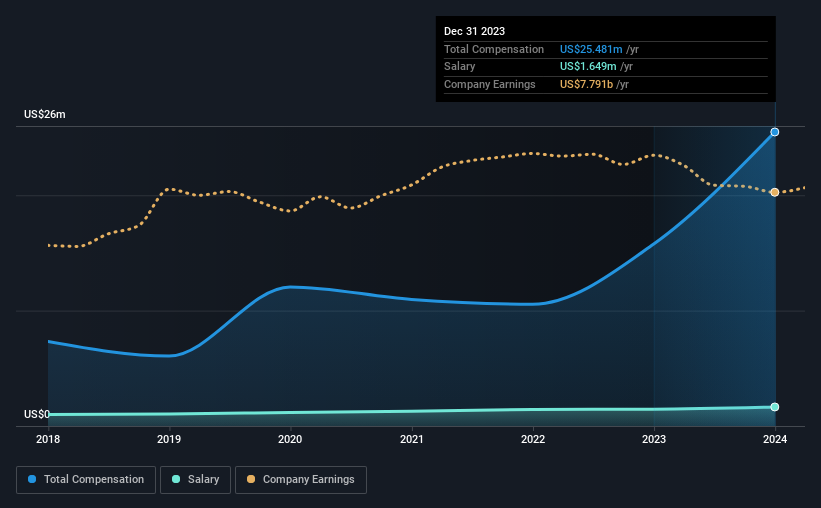Click the 2023 x-axis label
The width and height of the screenshot is (821, 508).
(654, 439)
